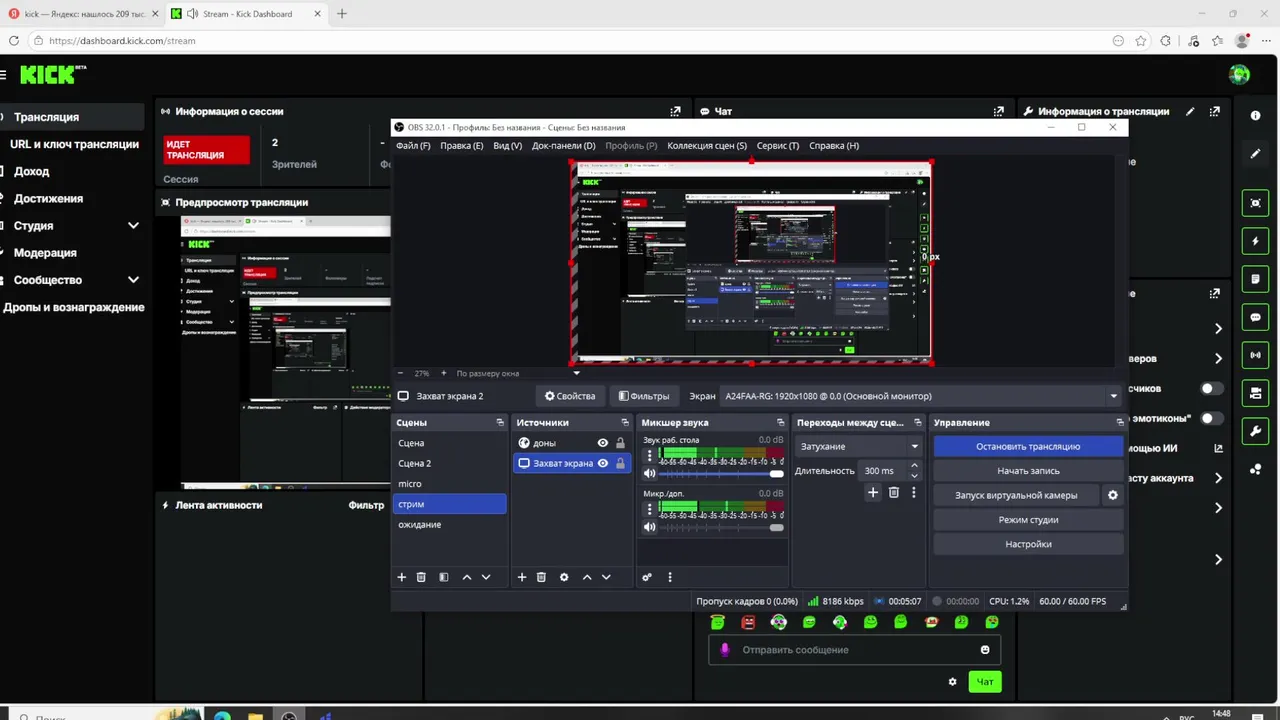Open the Экран monitor selection dropdown

click(x=920, y=396)
